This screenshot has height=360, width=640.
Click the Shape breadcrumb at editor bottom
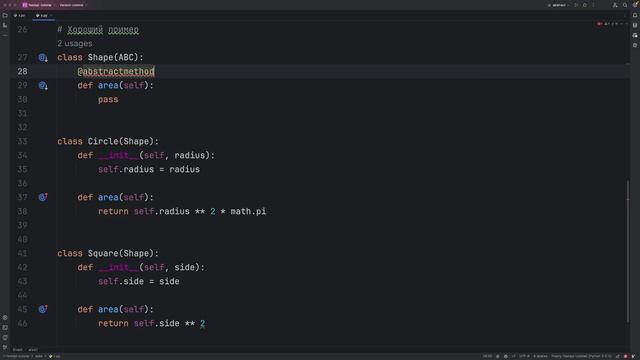tap(18, 350)
